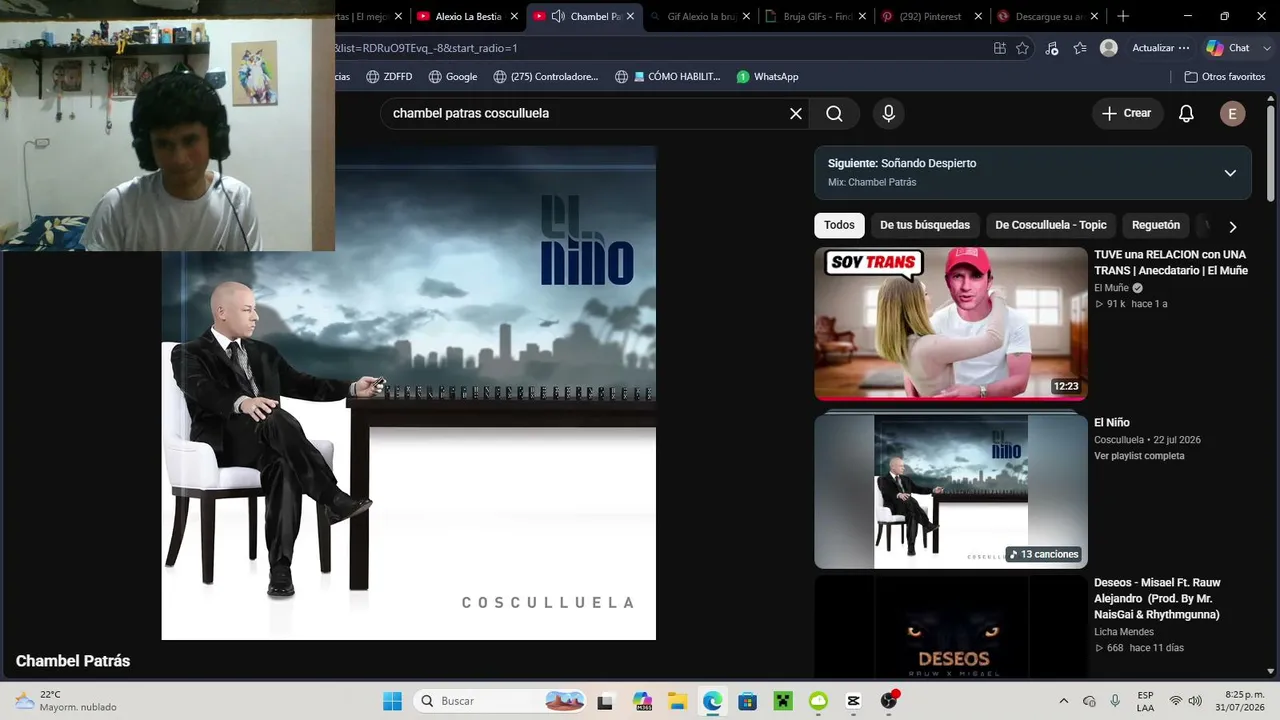This screenshot has width=1280, height=720.
Task: Clear the YouTube search box text
Action: (x=796, y=113)
